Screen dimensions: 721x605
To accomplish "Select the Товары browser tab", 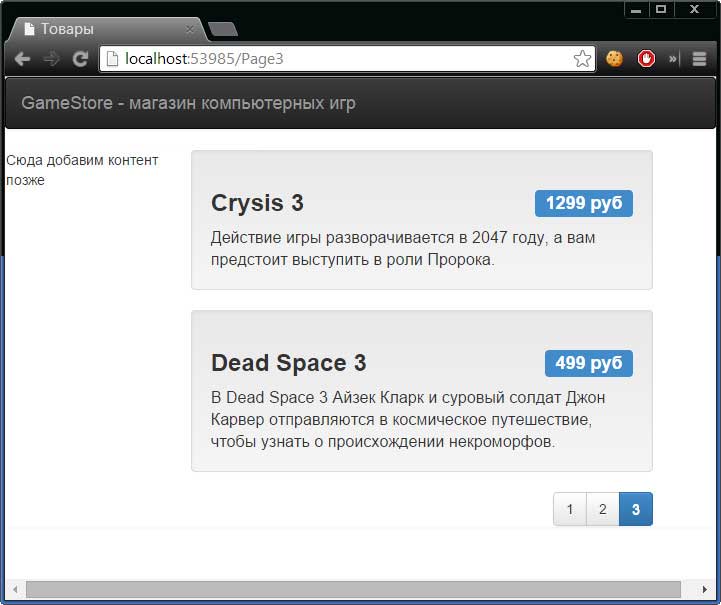I will [107, 29].
